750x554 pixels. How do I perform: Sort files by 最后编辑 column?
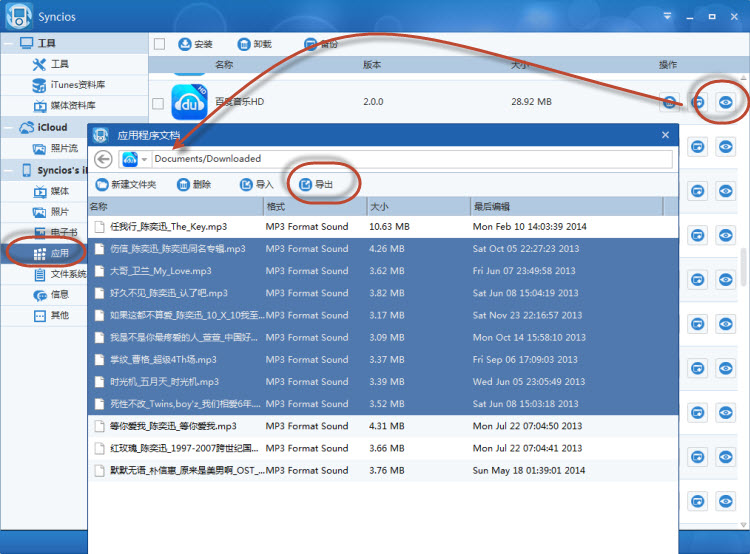566,206
